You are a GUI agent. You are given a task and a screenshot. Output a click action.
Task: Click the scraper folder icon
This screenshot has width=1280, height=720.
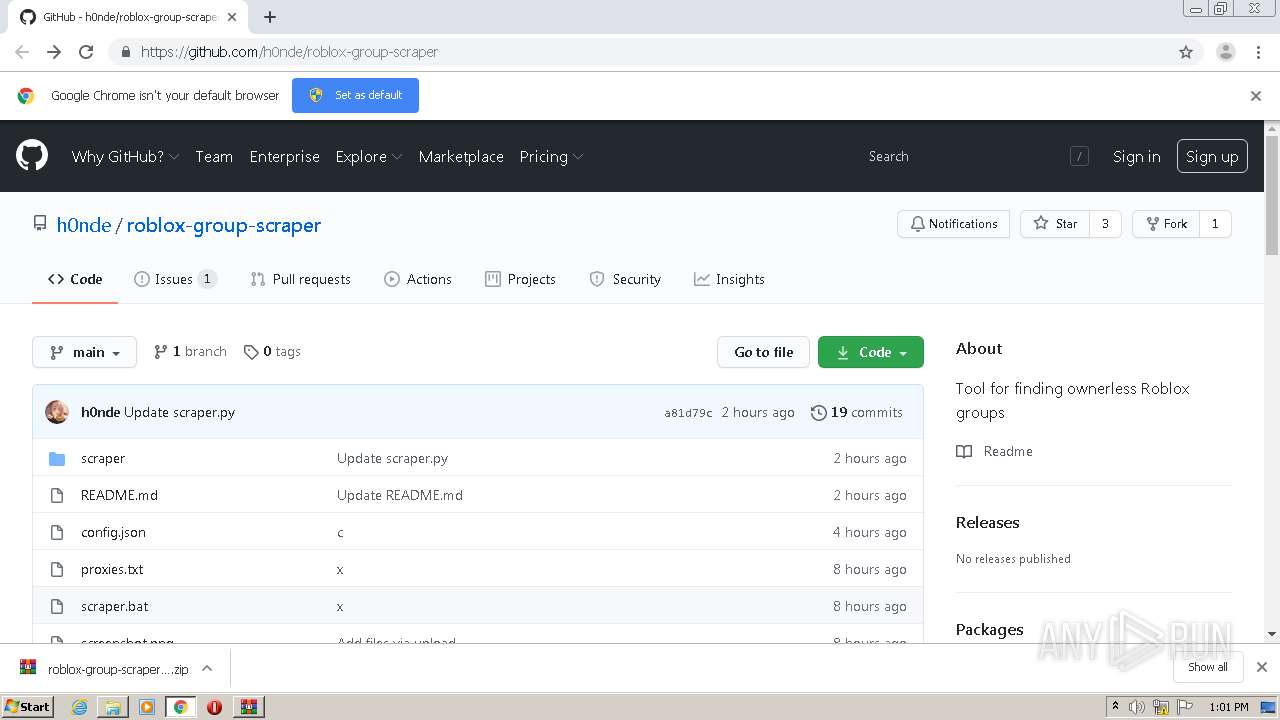pos(57,459)
